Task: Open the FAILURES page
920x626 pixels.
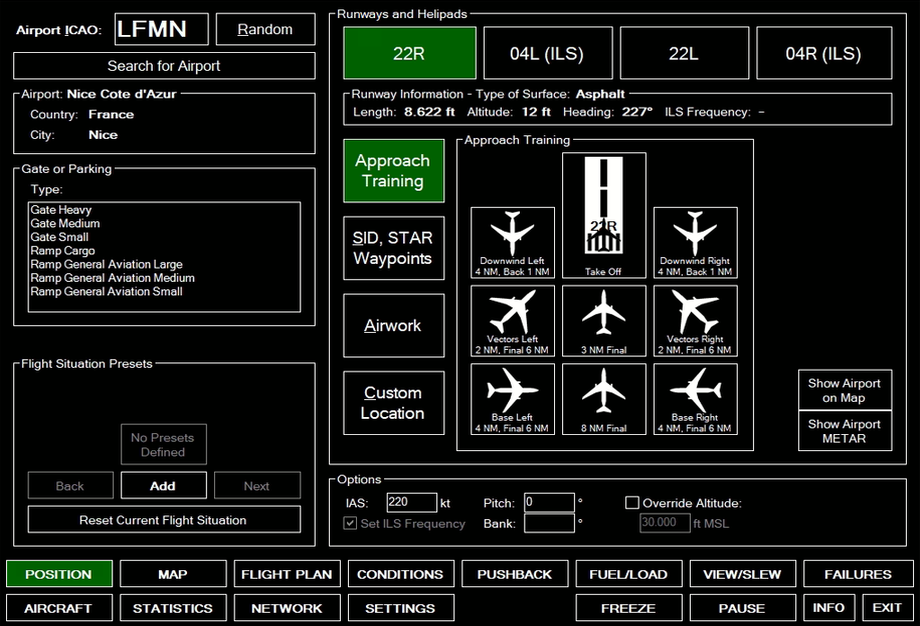Action: click(x=858, y=574)
